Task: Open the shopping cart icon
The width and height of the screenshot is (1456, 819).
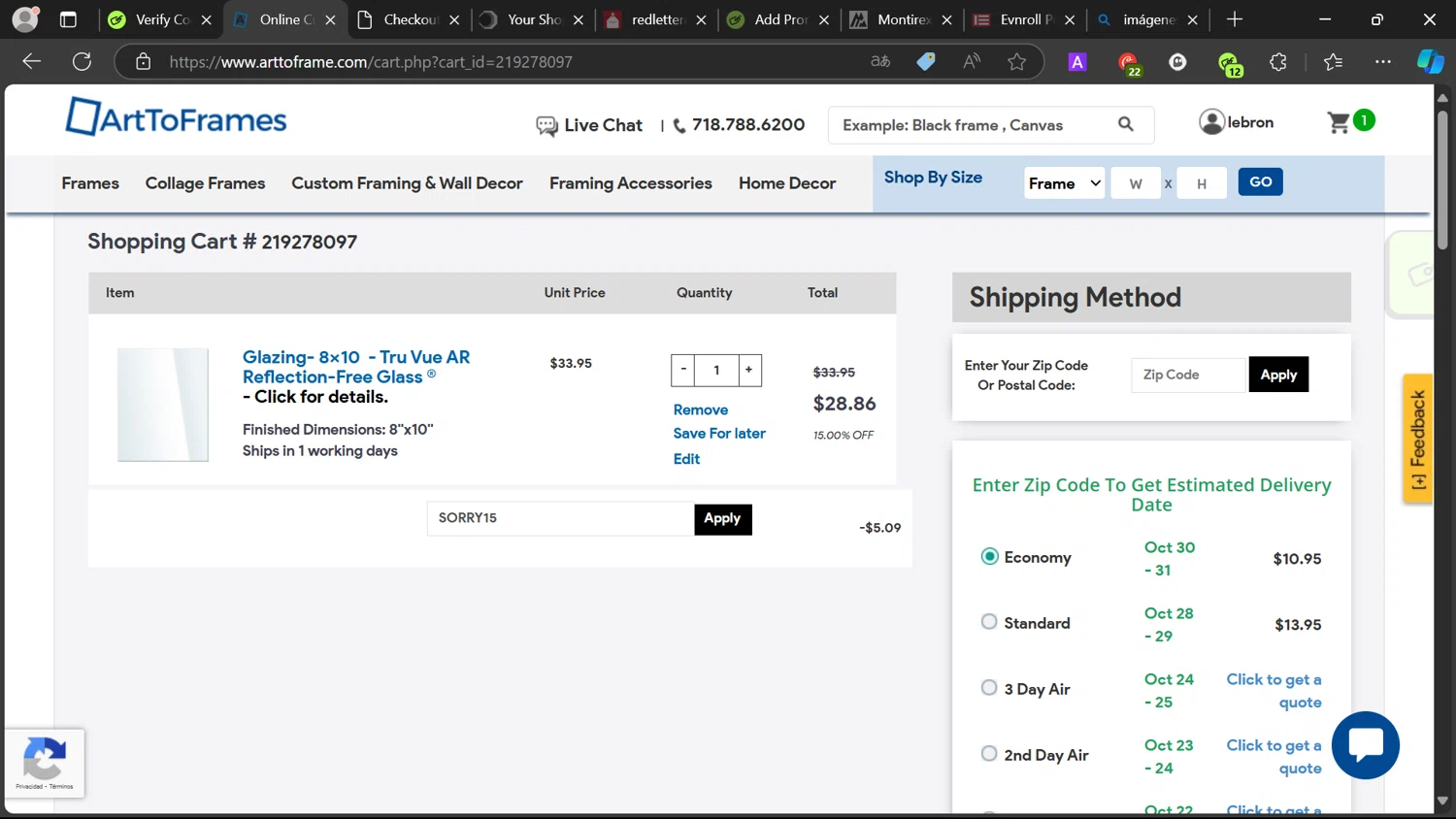Action: [x=1340, y=123]
